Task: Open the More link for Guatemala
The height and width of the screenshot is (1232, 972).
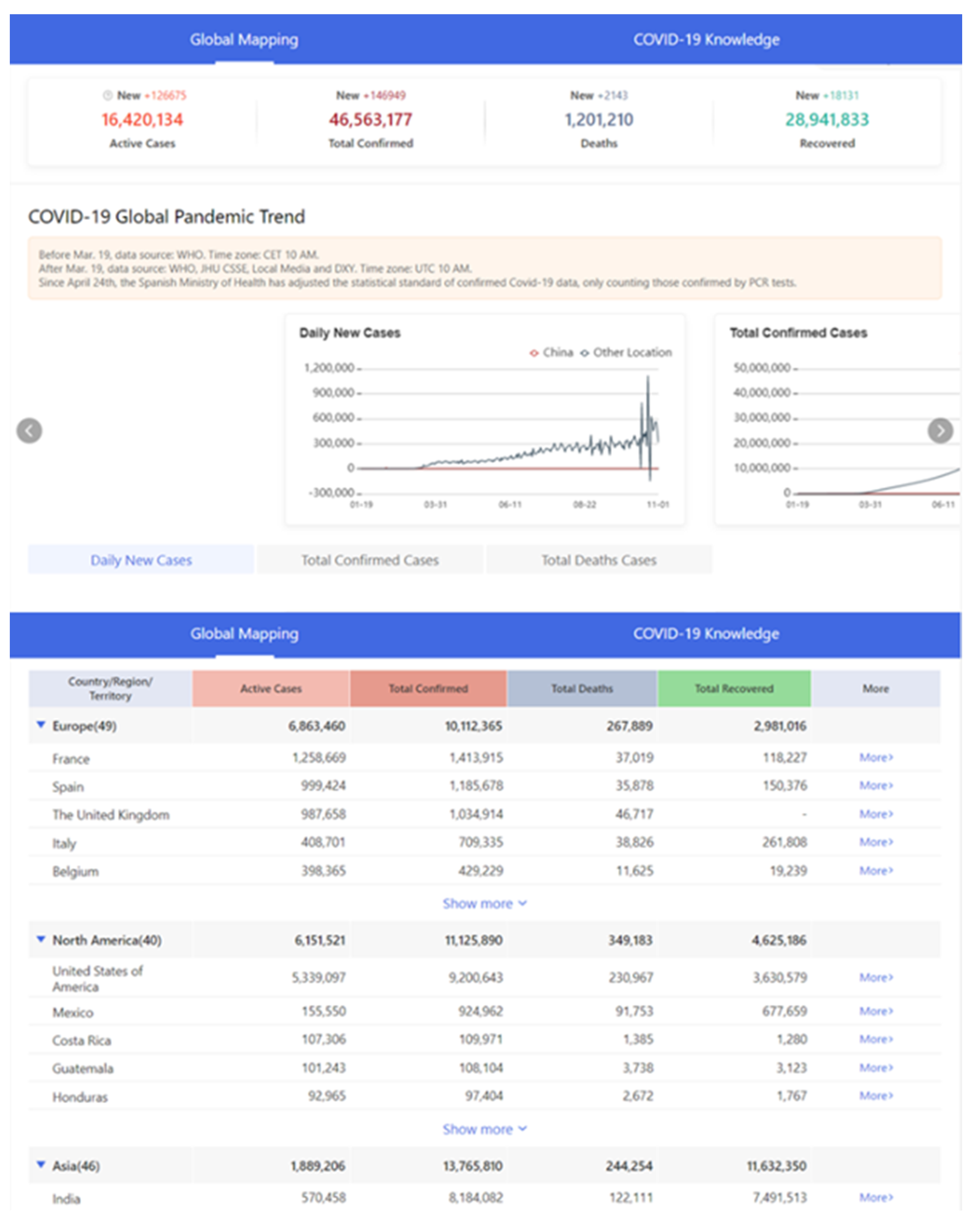Action: 876,1068
